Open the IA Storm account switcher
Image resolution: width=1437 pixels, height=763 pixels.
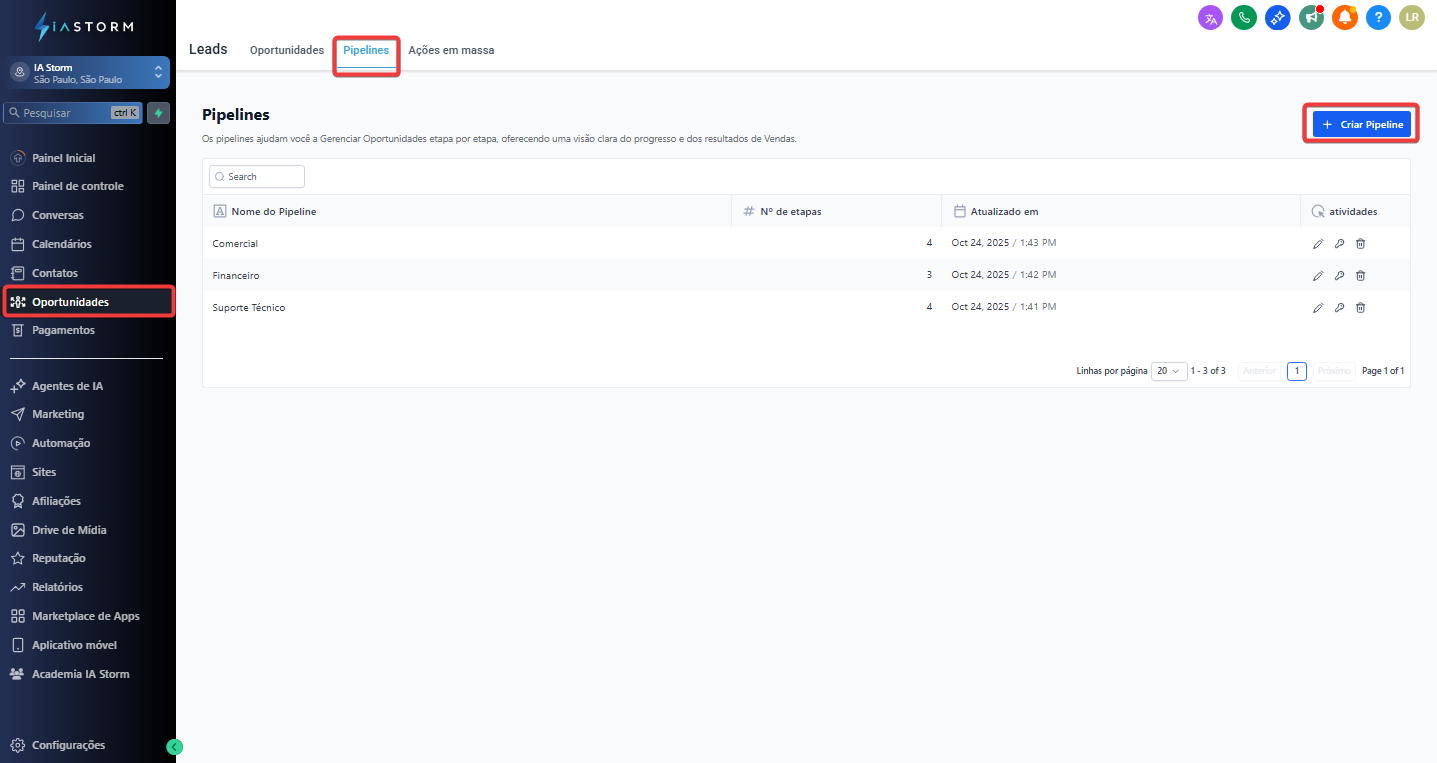[x=87, y=73]
